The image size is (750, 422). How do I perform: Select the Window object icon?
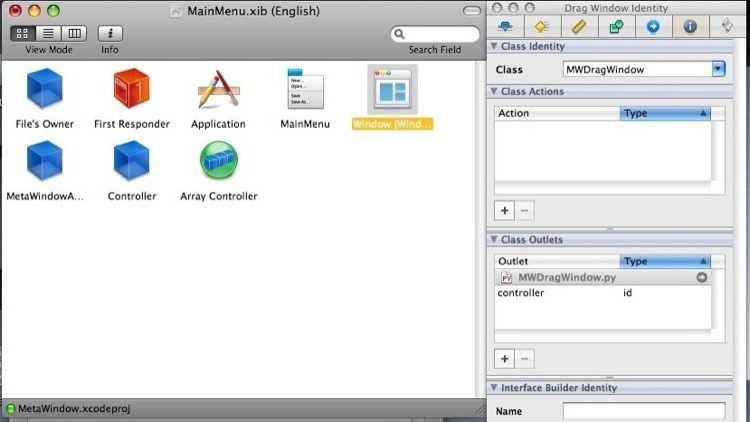click(392, 90)
